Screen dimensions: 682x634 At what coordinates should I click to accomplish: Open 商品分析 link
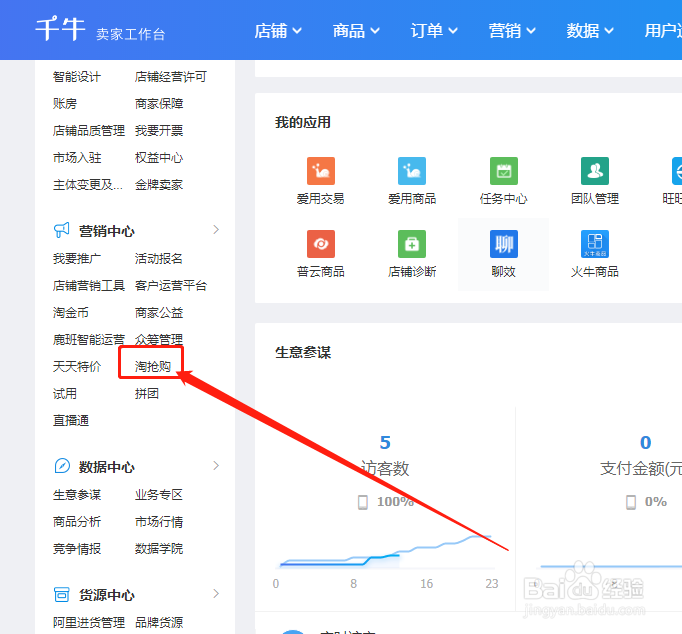[x=77, y=522]
